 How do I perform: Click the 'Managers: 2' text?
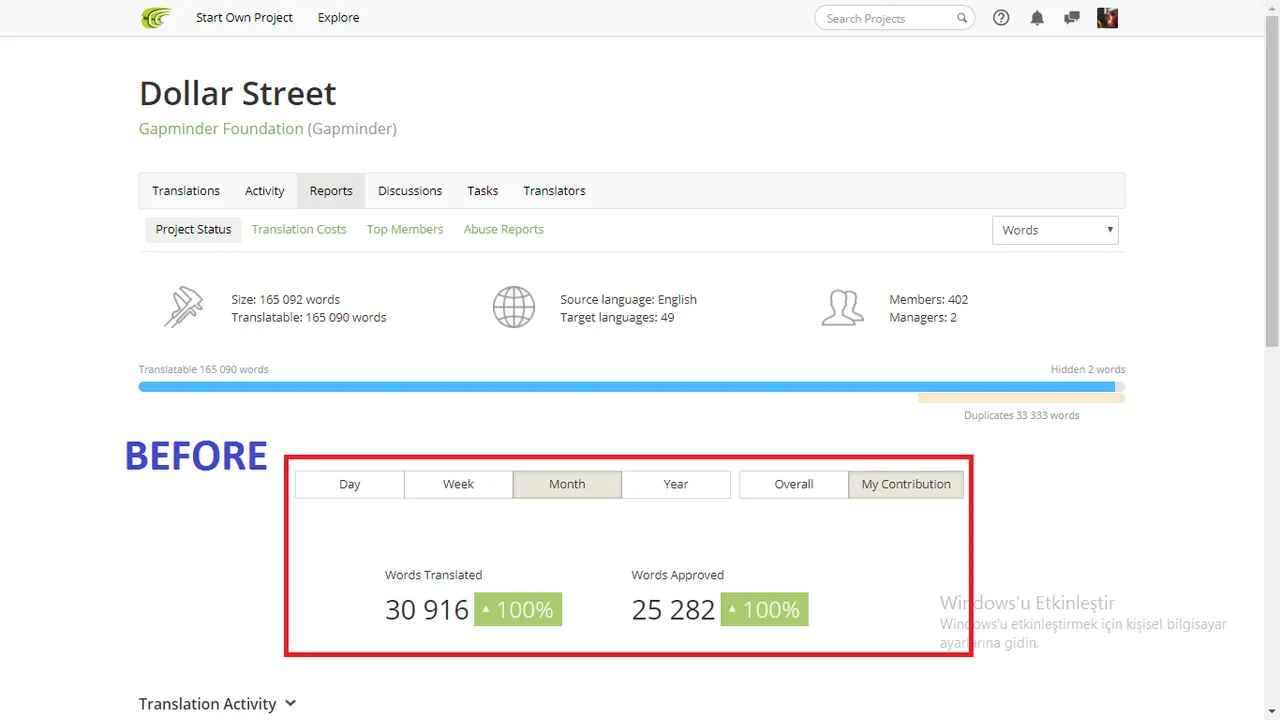[923, 317]
